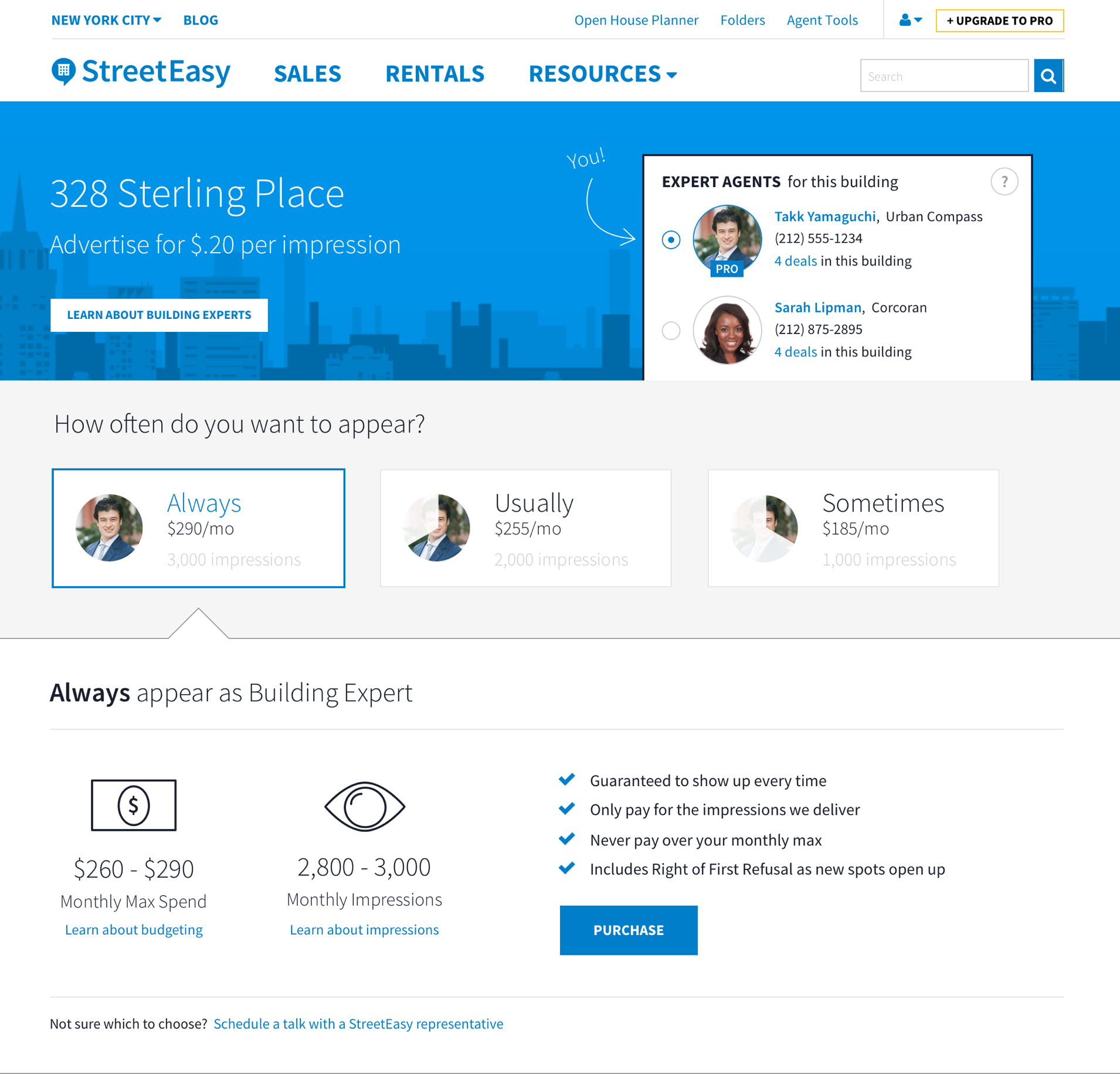Click the Purchase button
1120x1074 pixels.
[629, 930]
